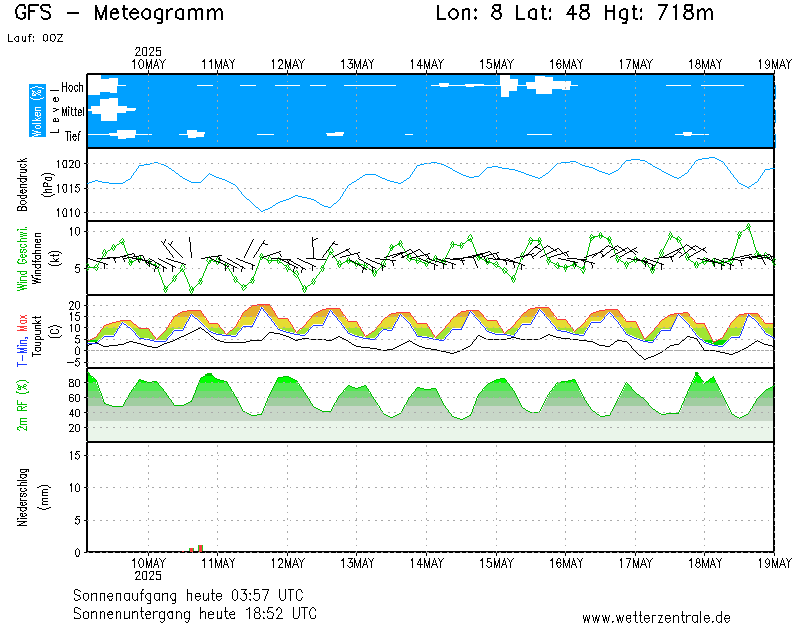Click the "GFS - Meteogramm" title
Viewport: 800px width, 625px height.
click(x=119, y=13)
